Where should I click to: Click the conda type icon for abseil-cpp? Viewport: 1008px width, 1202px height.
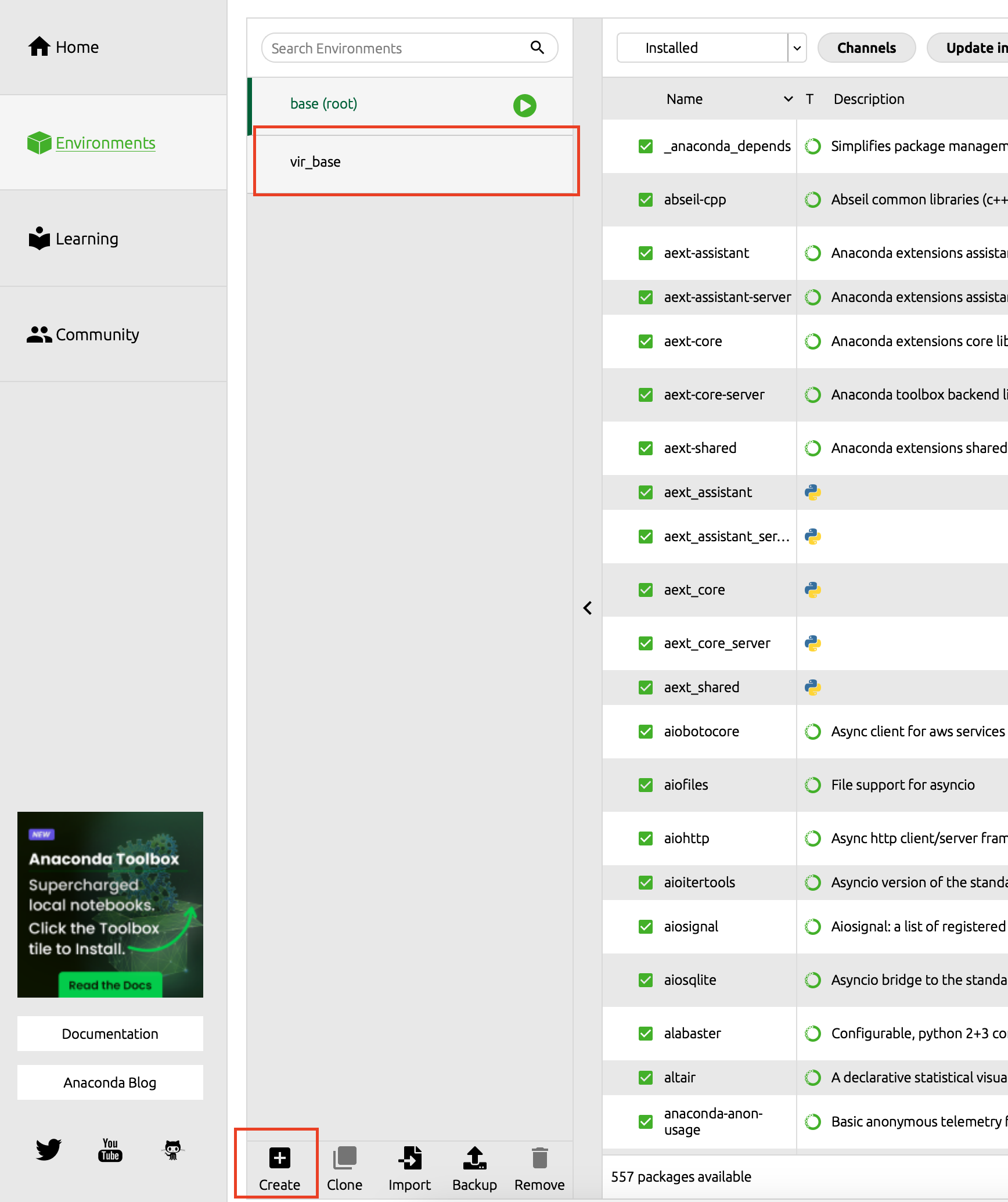(812, 200)
